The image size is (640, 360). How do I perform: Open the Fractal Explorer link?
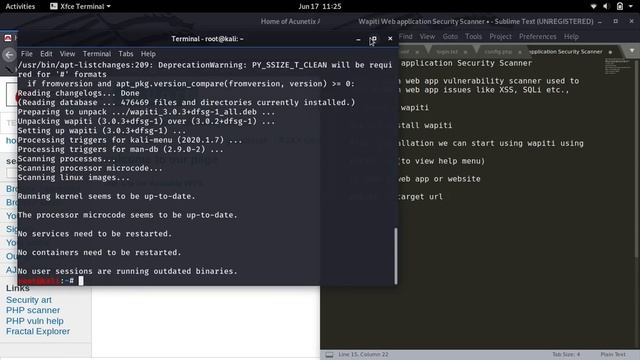pos(38,331)
